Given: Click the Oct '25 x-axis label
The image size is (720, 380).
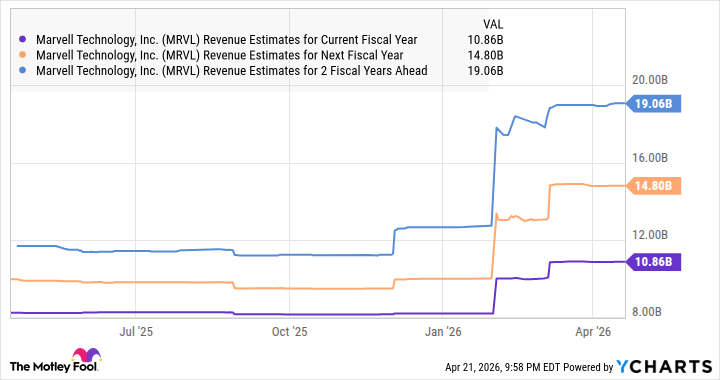Looking at the screenshot, I should pos(289,332).
